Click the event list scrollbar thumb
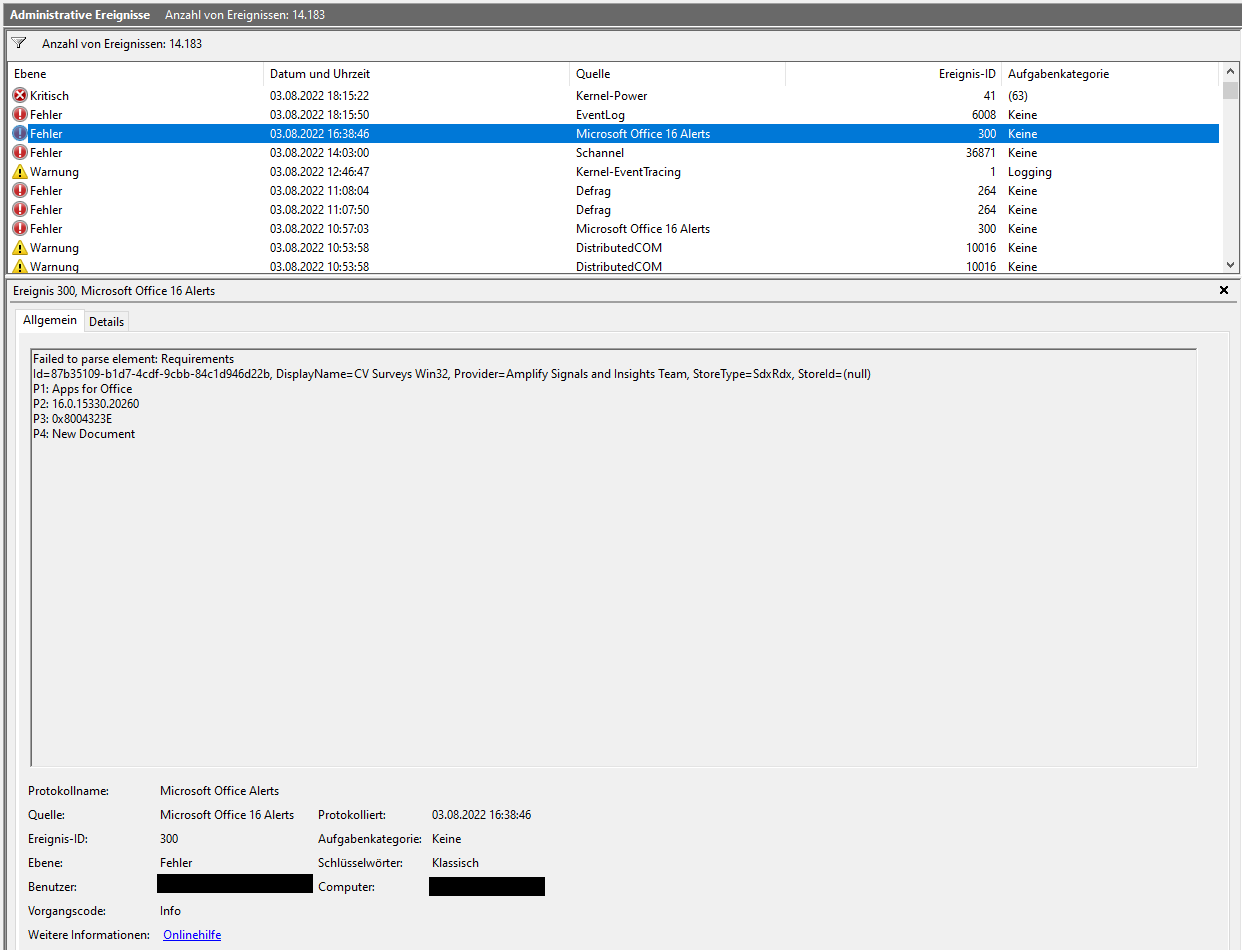The image size is (1242, 950). tap(1230, 90)
